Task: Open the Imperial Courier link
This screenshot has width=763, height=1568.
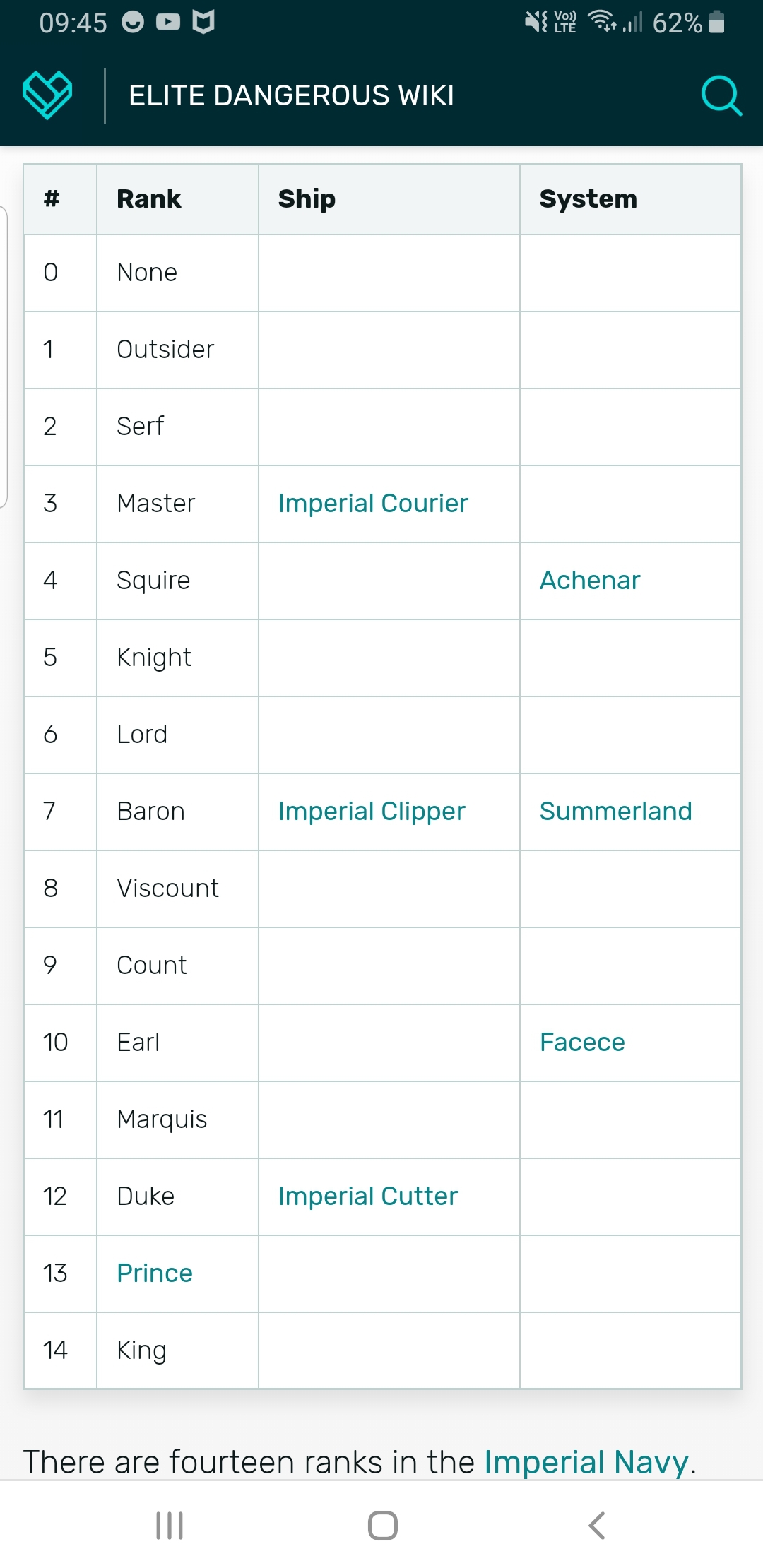Action: tap(373, 503)
